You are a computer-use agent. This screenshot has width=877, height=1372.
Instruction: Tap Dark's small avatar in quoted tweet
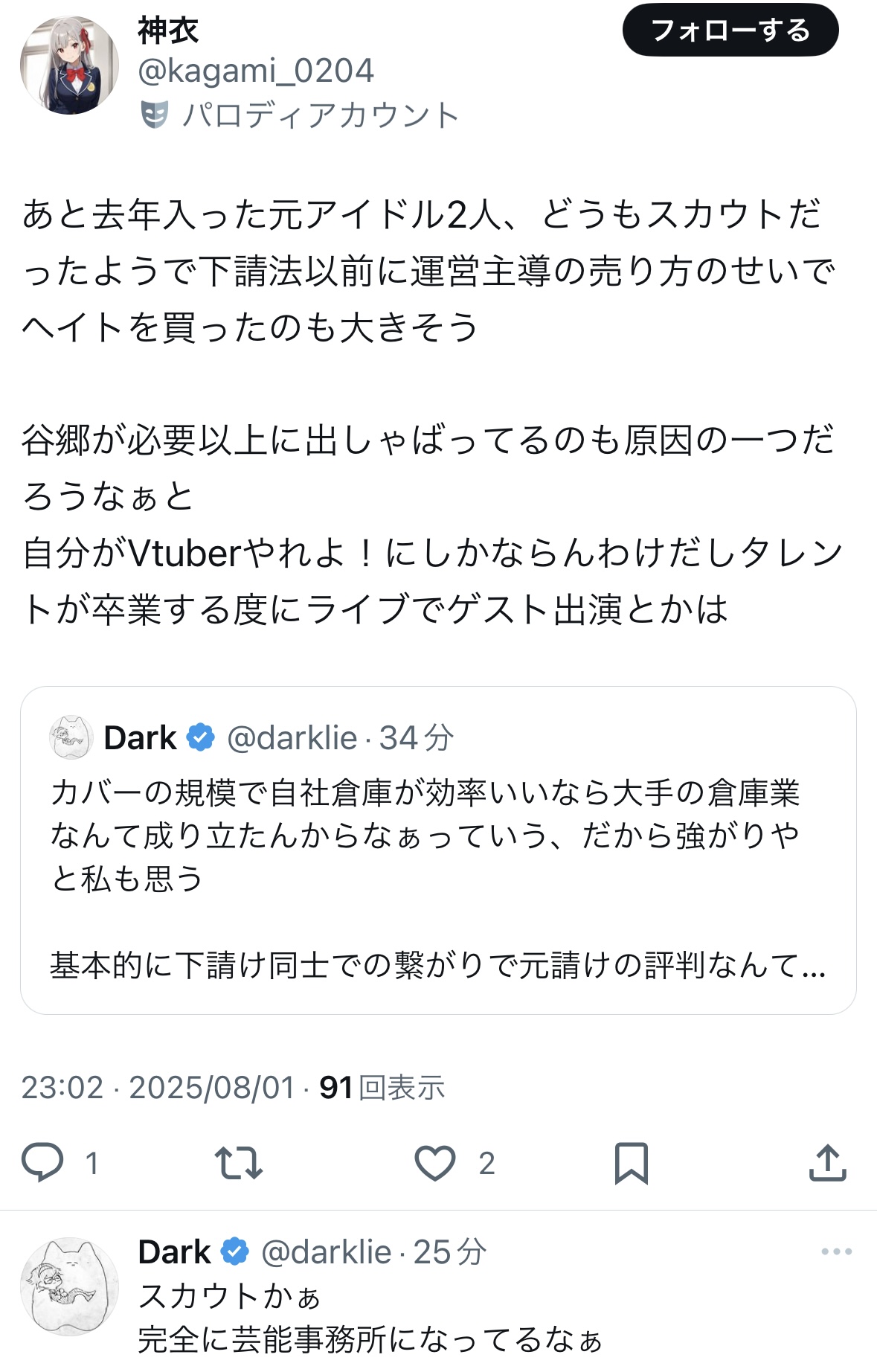pyautogui.click(x=71, y=737)
